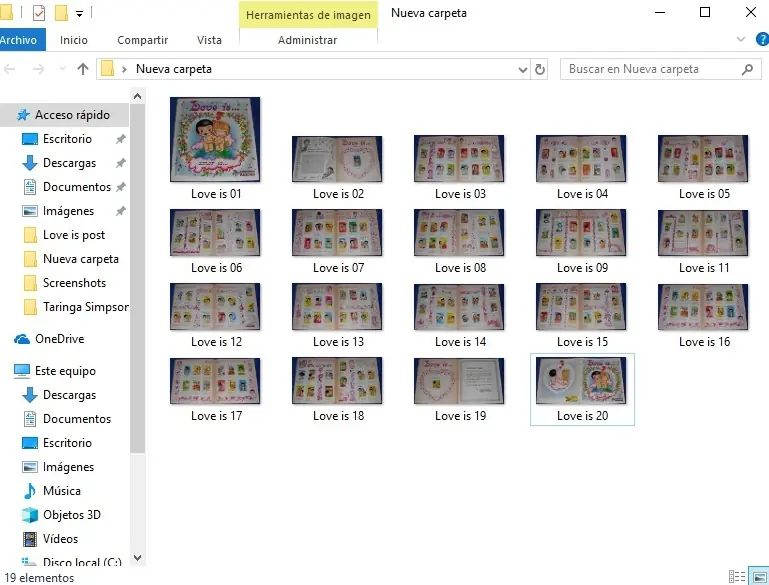This screenshot has height=585, width=769.
Task: Open the Administrar tab under Herramientas de imagen
Action: 308,40
